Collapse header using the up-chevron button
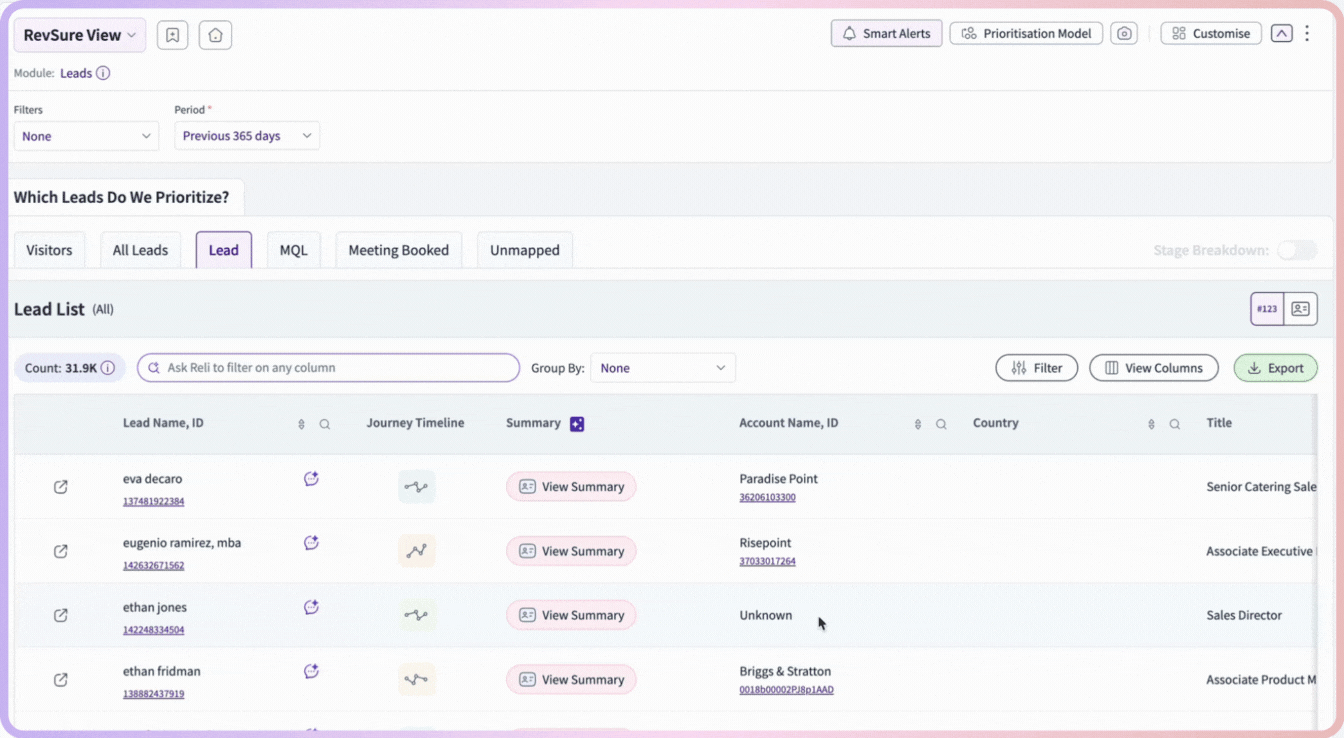Image resolution: width=1344 pixels, height=738 pixels. 1281,33
